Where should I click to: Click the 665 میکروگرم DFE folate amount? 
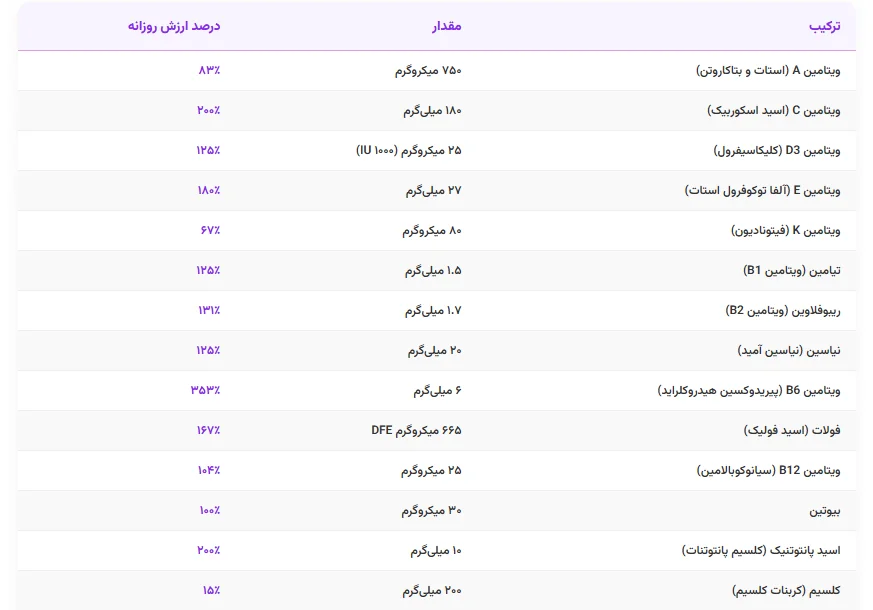point(416,431)
